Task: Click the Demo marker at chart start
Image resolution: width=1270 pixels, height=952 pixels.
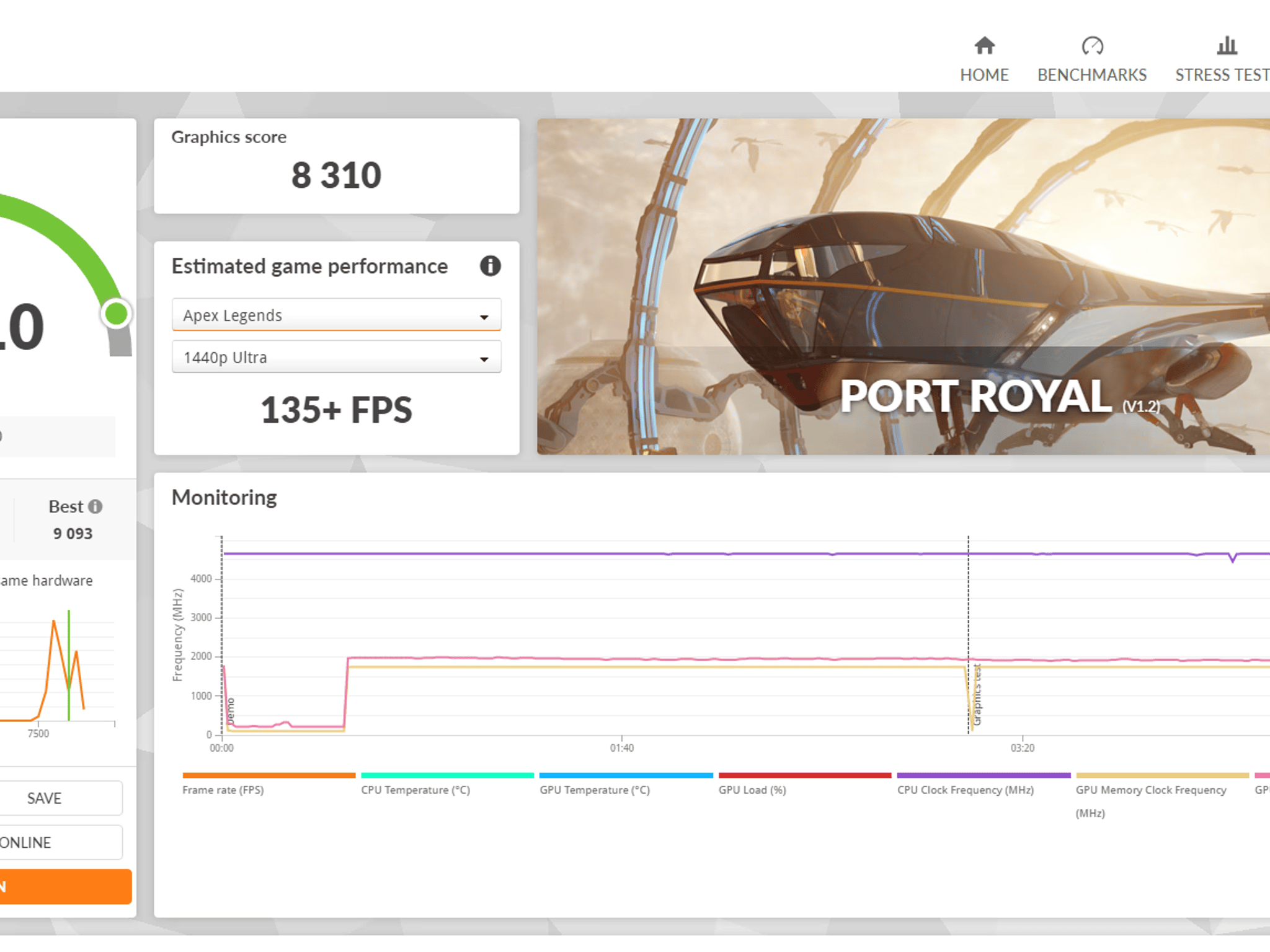Action: 231,711
